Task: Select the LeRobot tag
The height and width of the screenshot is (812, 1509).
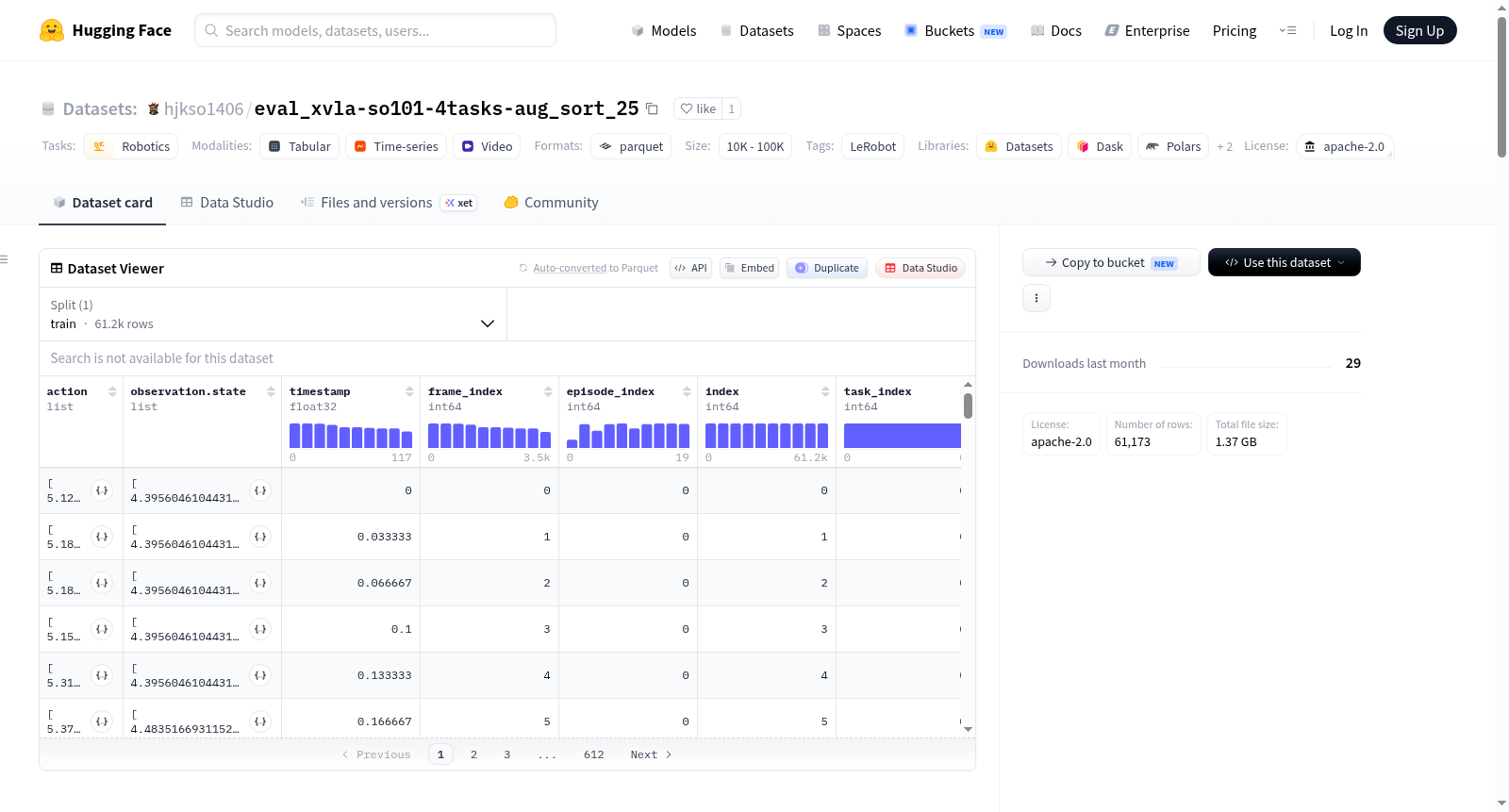Action: coord(873,146)
